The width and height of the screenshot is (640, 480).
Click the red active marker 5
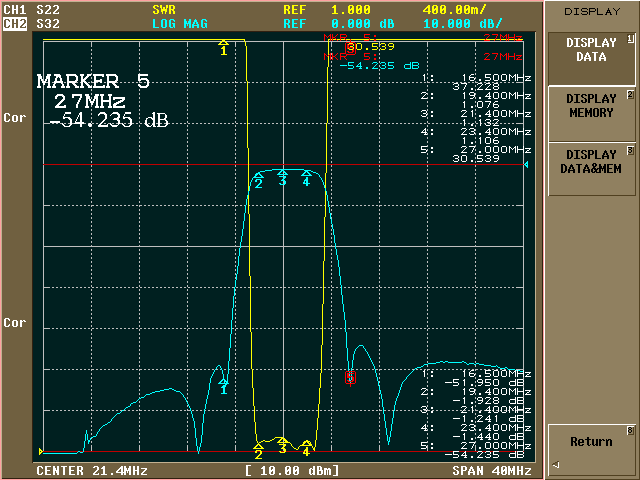pyautogui.click(x=350, y=378)
